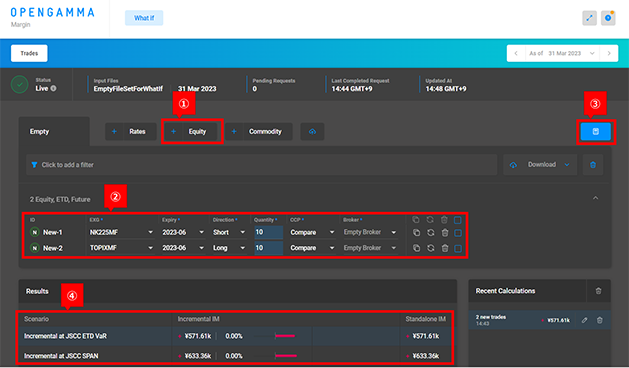
Task: Click the header row refresh-all icon
Action: coord(430,220)
